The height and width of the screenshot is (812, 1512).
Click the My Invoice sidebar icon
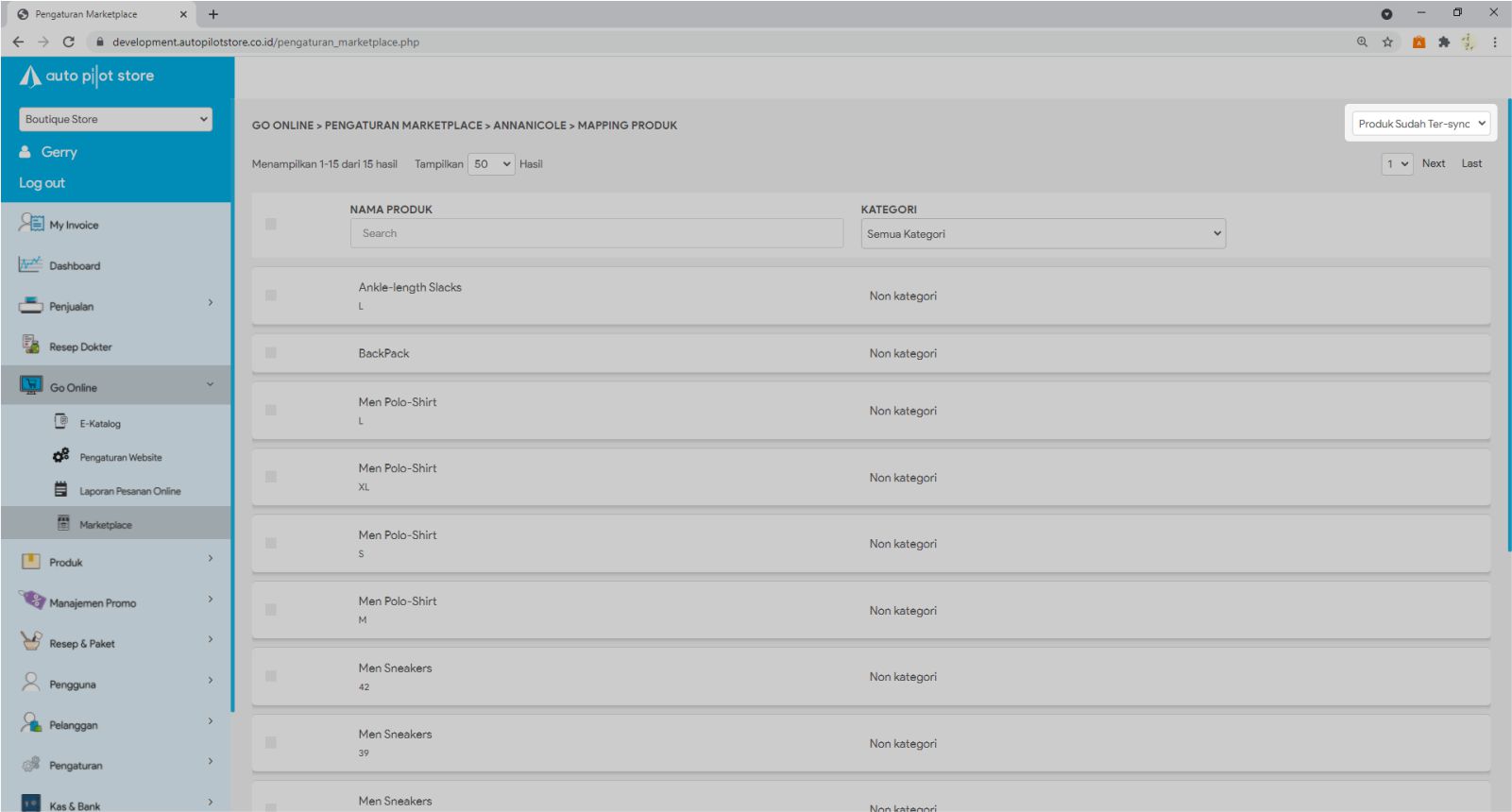(x=31, y=224)
